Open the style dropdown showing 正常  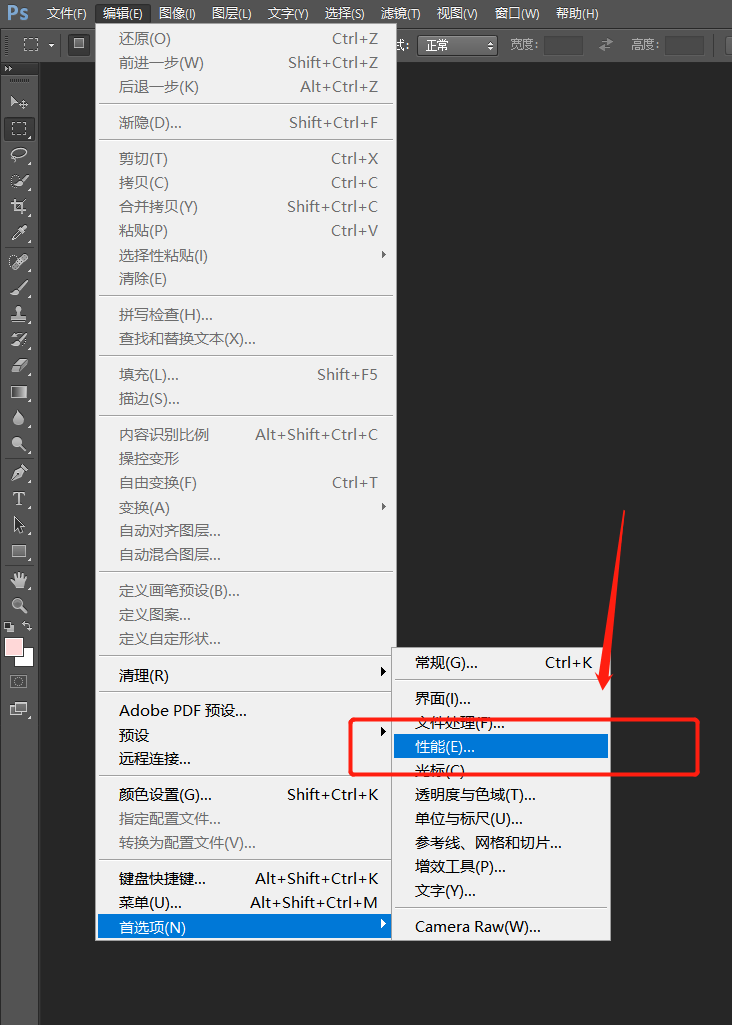click(x=457, y=45)
